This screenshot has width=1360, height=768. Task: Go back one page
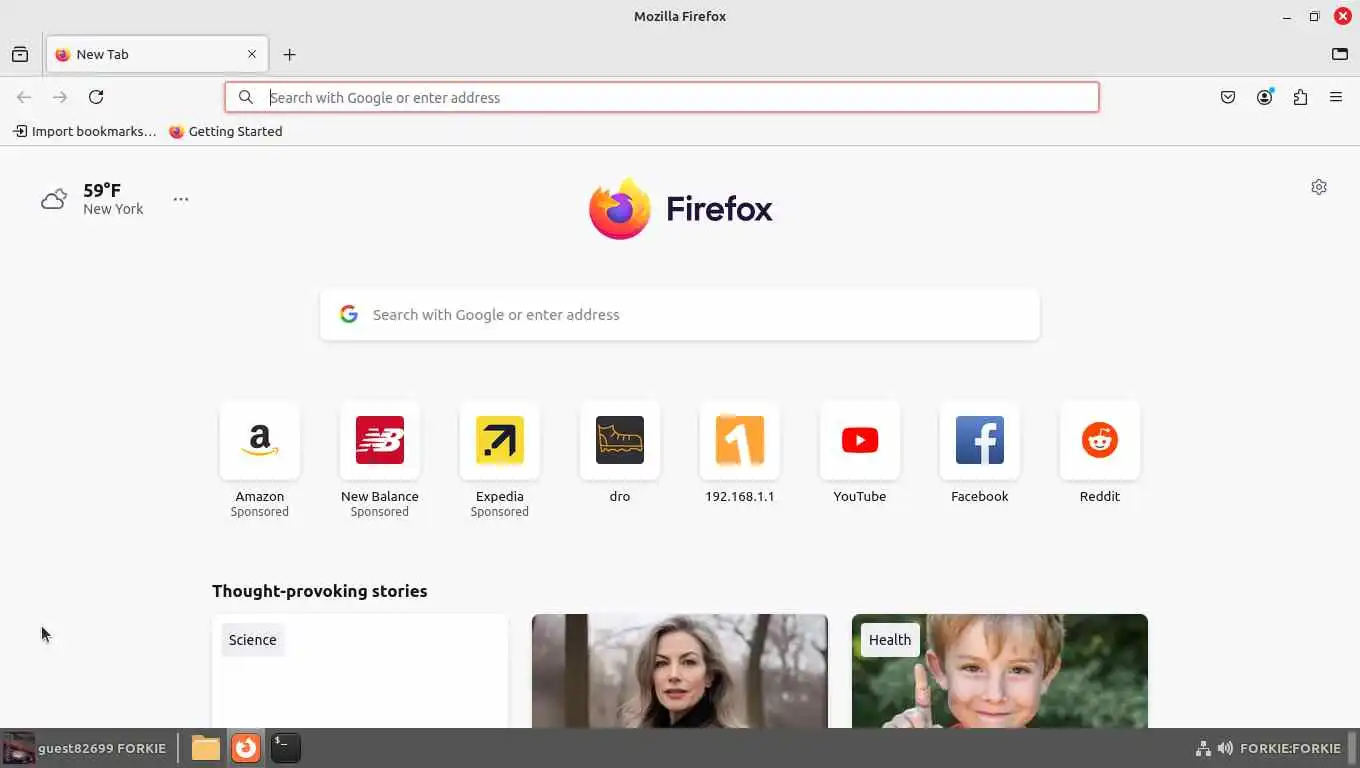click(x=24, y=97)
